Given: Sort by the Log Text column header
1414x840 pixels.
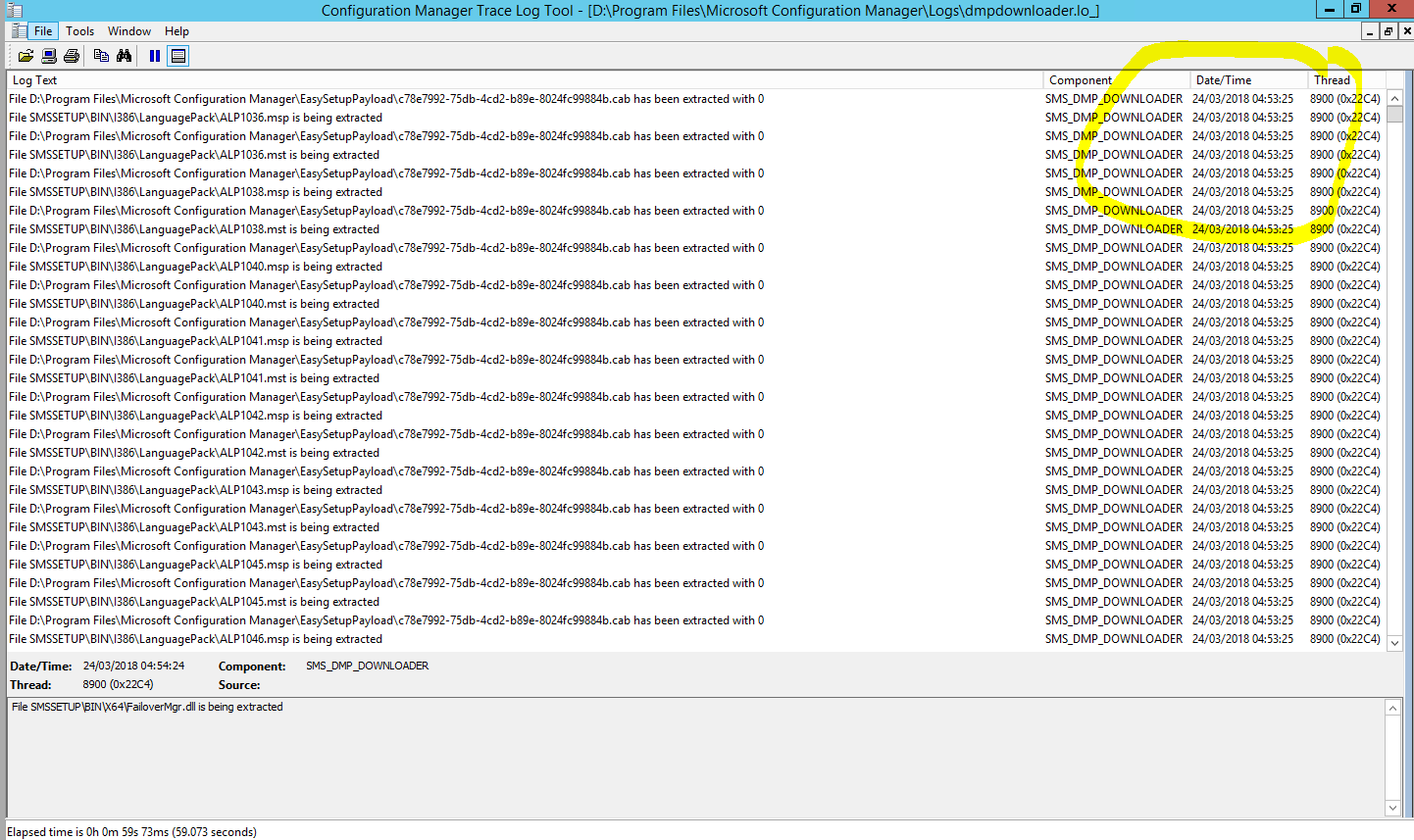Looking at the screenshot, I should pyautogui.click(x=526, y=80).
